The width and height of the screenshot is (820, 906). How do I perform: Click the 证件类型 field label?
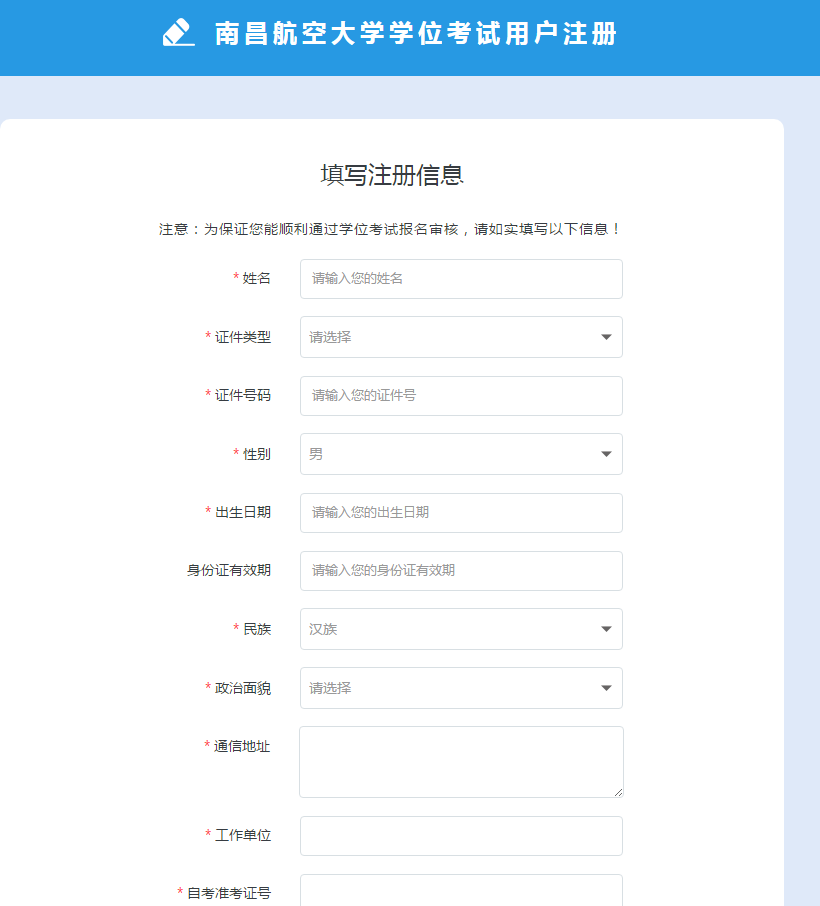pos(243,337)
